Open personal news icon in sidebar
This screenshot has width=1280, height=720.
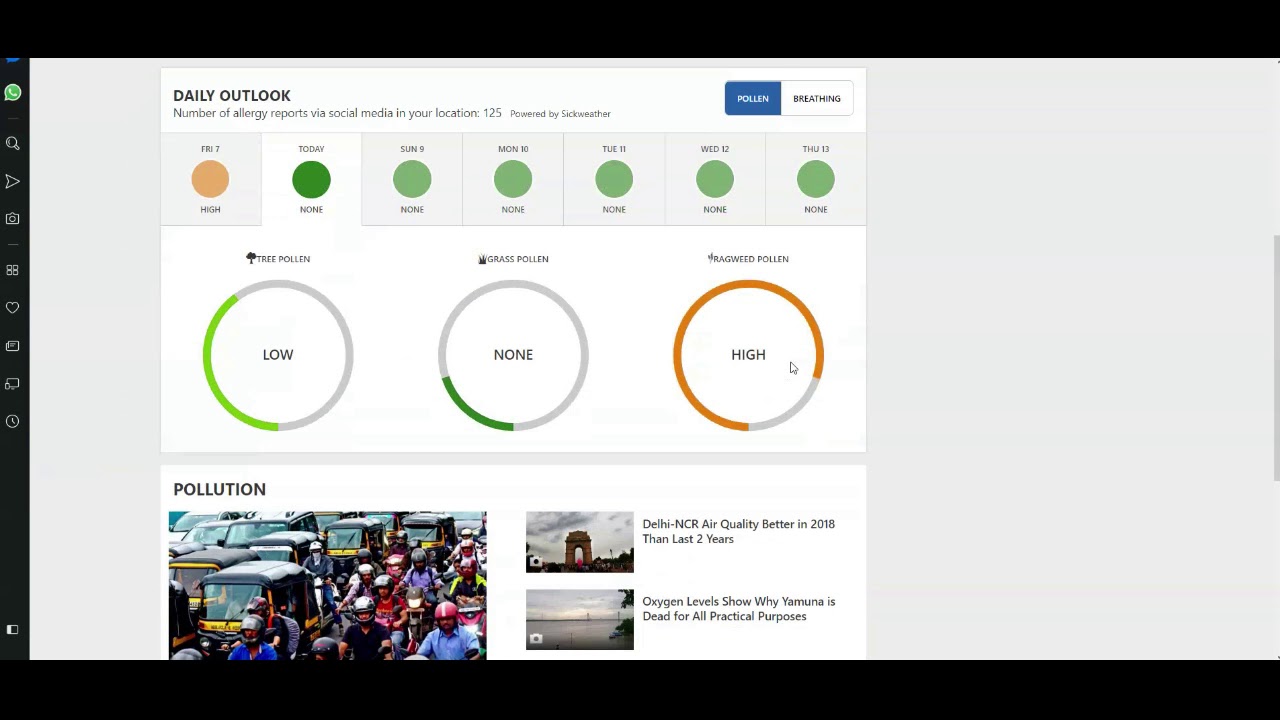click(13, 346)
